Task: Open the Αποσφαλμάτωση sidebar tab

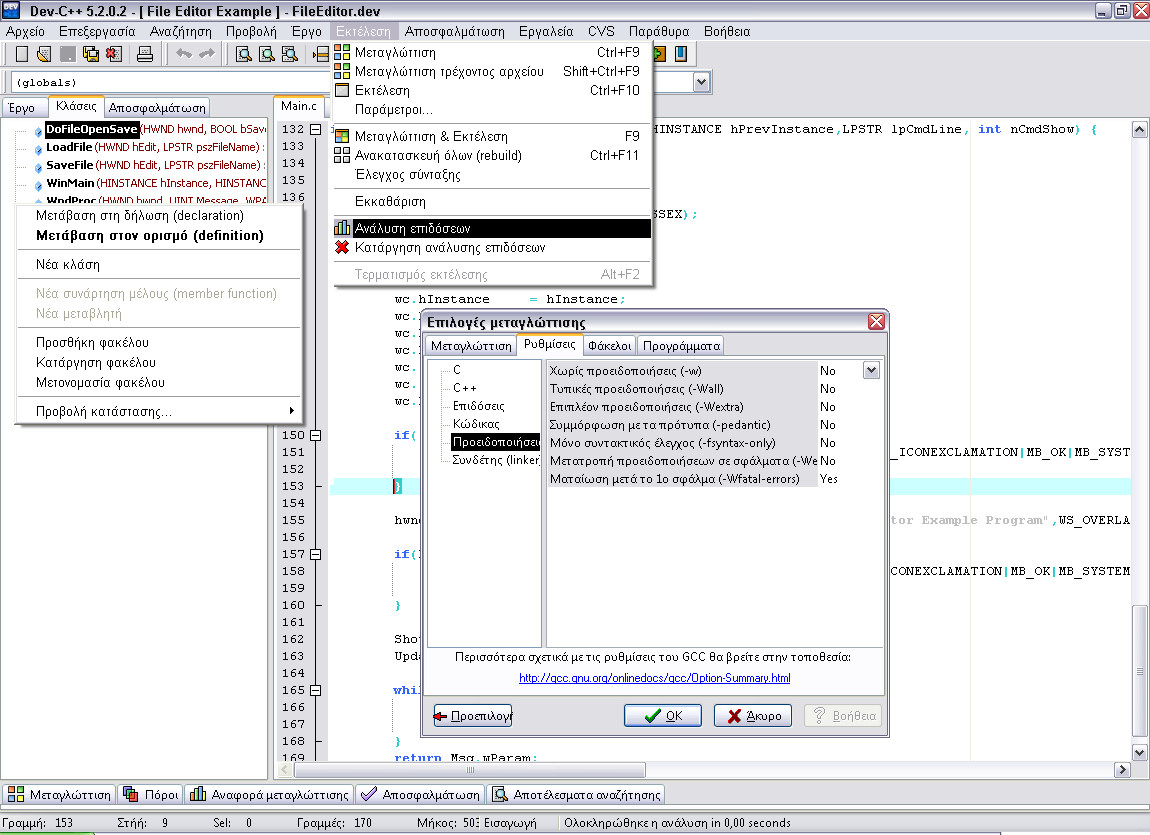Action: [x=157, y=108]
